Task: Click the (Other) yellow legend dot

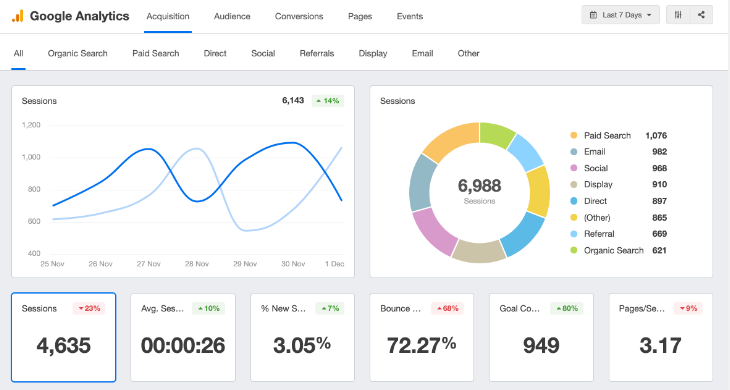Action: point(574,217)
